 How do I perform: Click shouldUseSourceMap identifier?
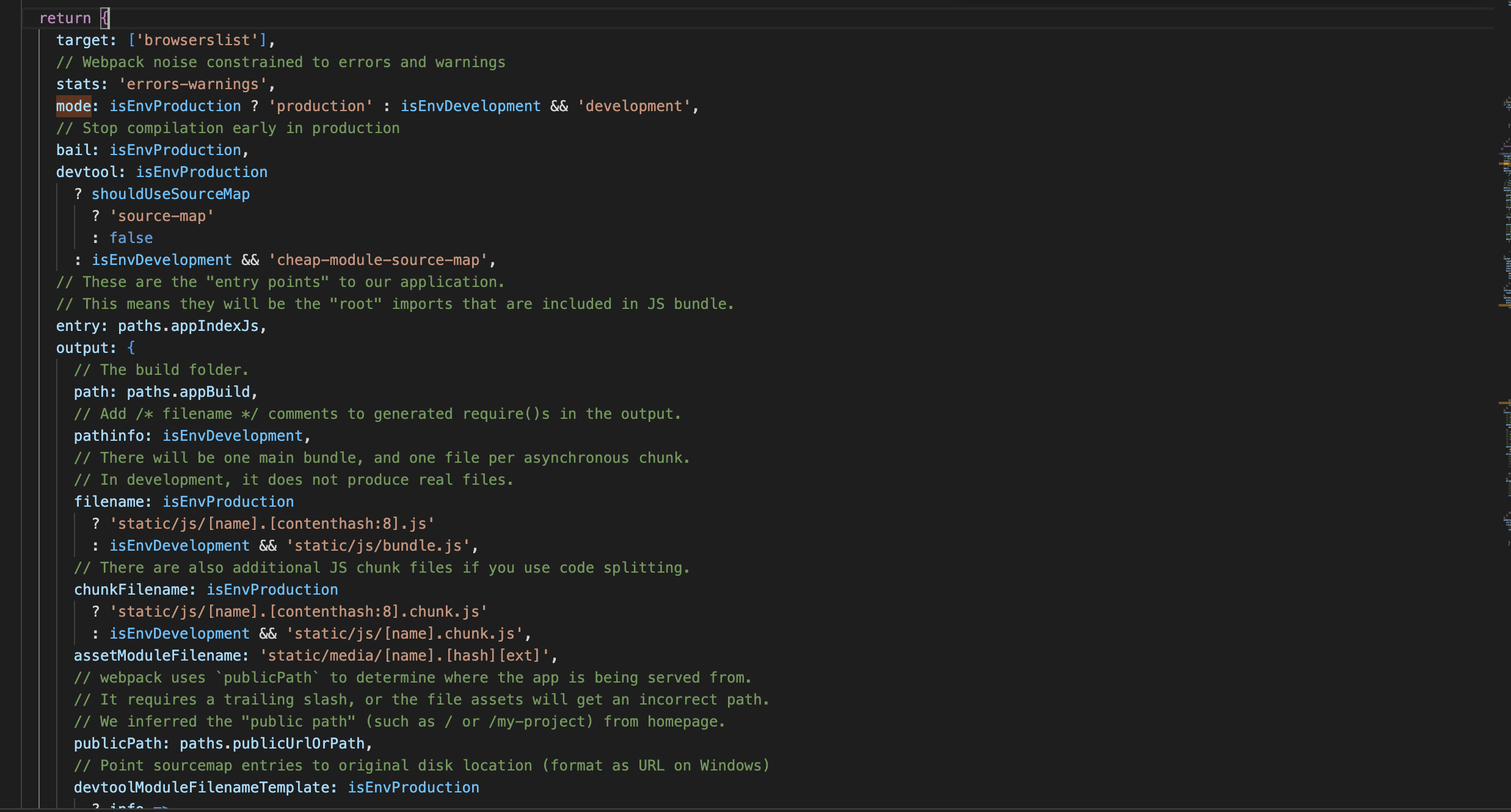(x=170, y=194)
